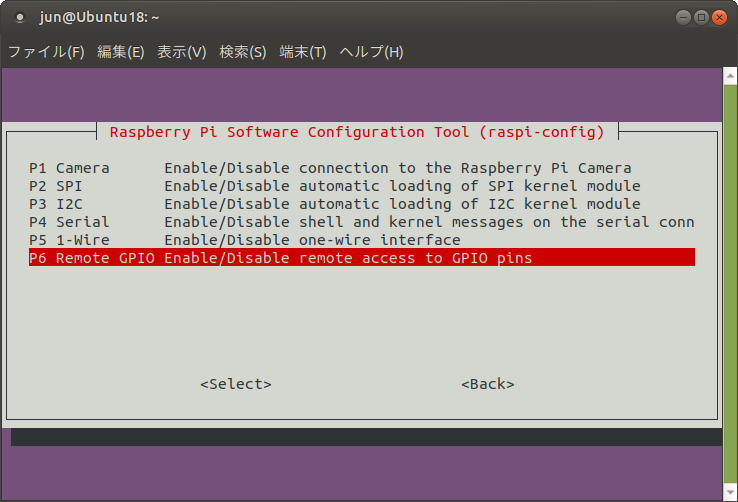Close the terminal window
738x502 pixels.
(719, 17)
